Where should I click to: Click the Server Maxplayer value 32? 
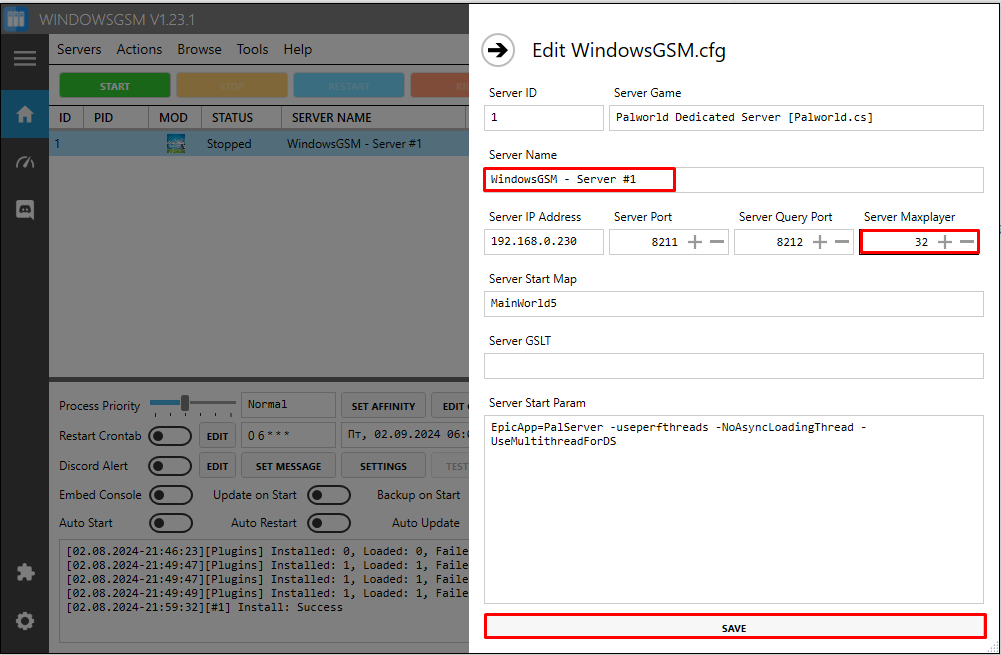coord(921,242)
